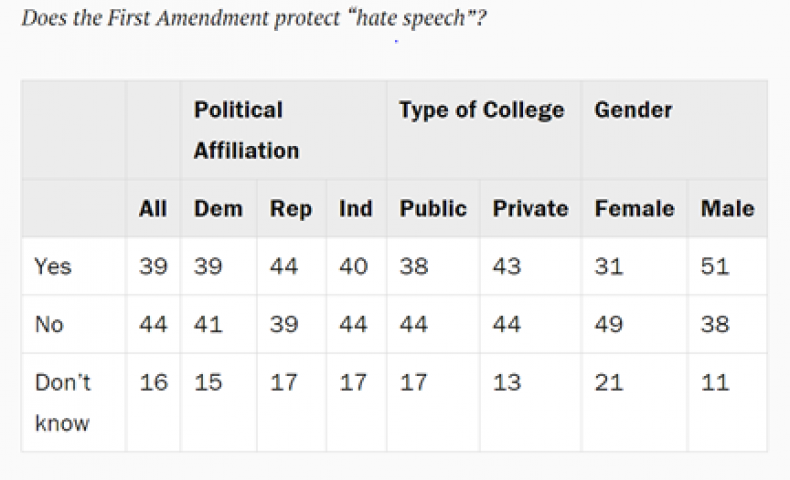The image size is (790, 480).
Task: Select the 'Type of College' header cell
Action: [481, 110]
